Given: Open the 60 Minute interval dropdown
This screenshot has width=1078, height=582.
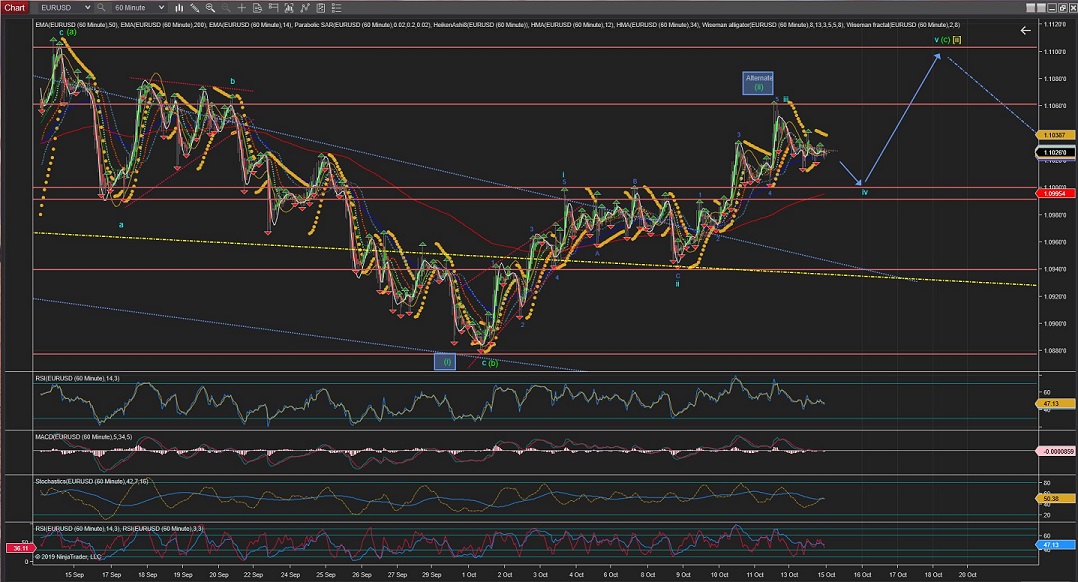Looking at the screenshot, I should click(139, 8).
